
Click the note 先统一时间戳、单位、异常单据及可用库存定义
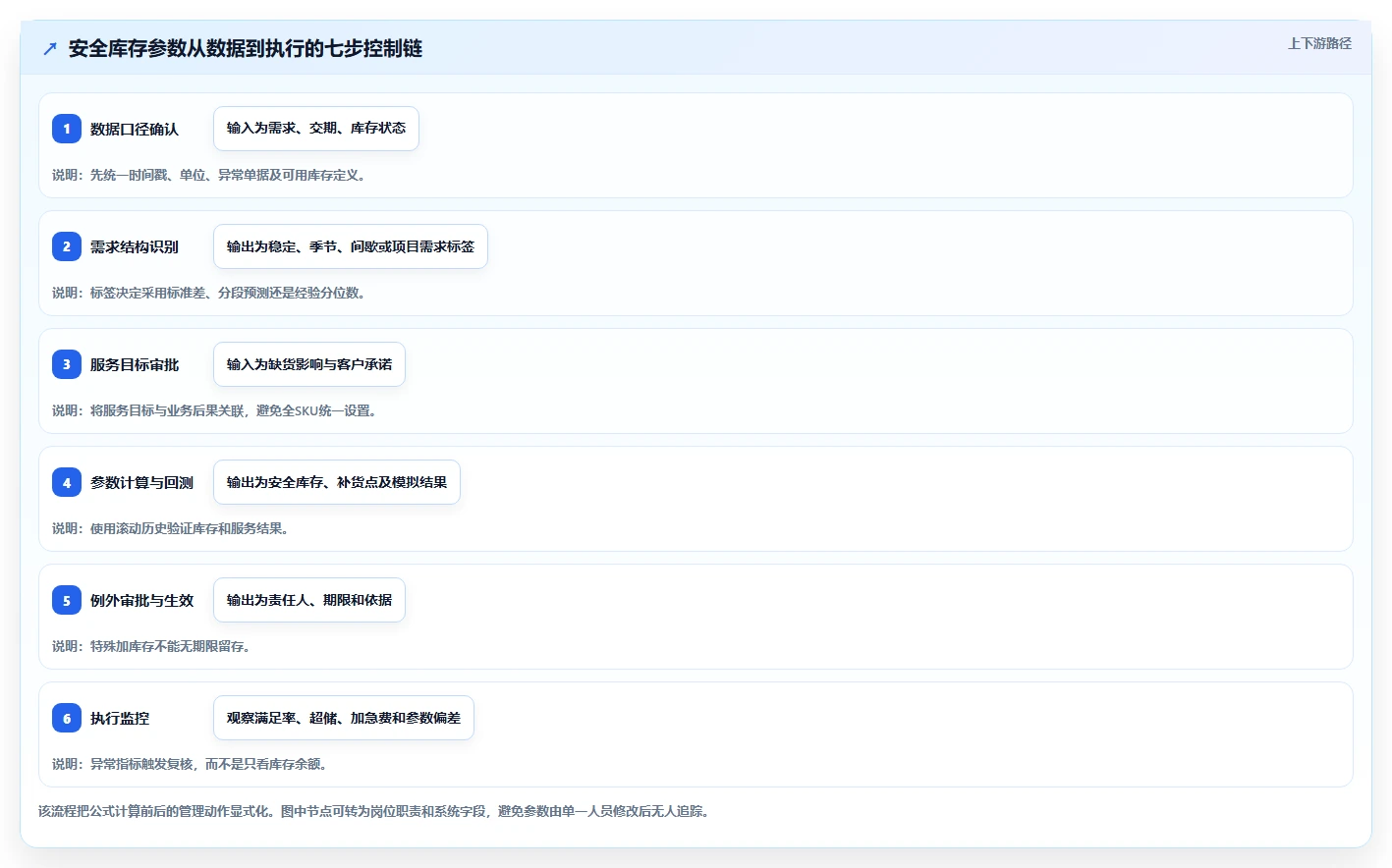pyautogui.click(x=211, y=175)
